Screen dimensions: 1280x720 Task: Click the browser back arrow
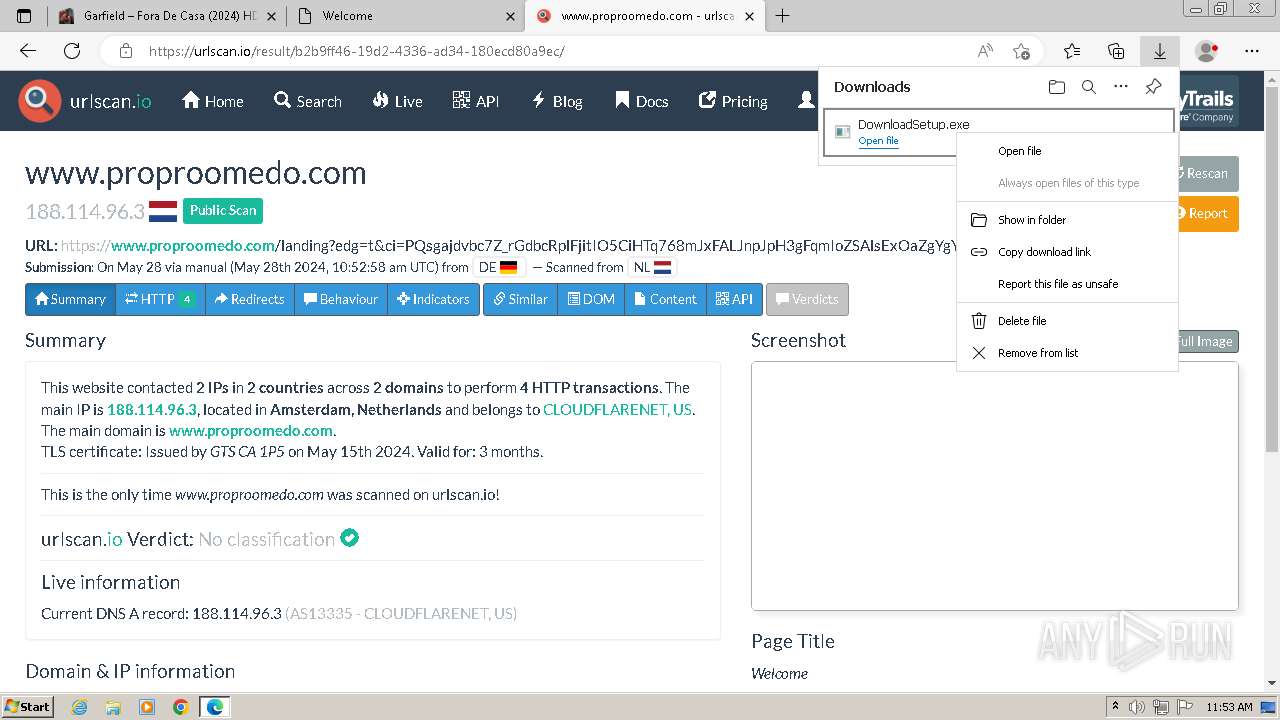[28, 51]
